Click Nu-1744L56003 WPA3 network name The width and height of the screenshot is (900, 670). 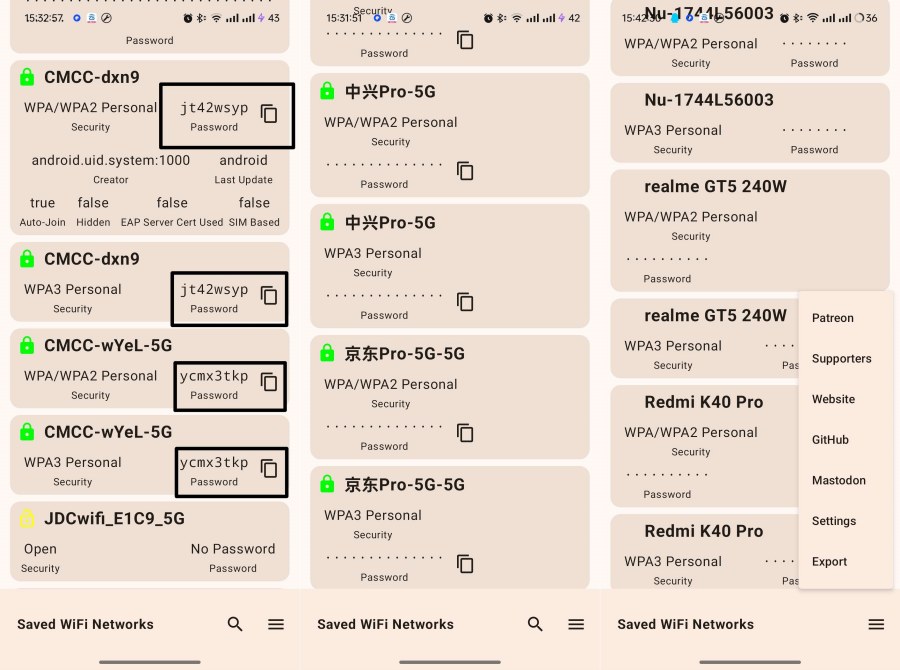(709, 100)
